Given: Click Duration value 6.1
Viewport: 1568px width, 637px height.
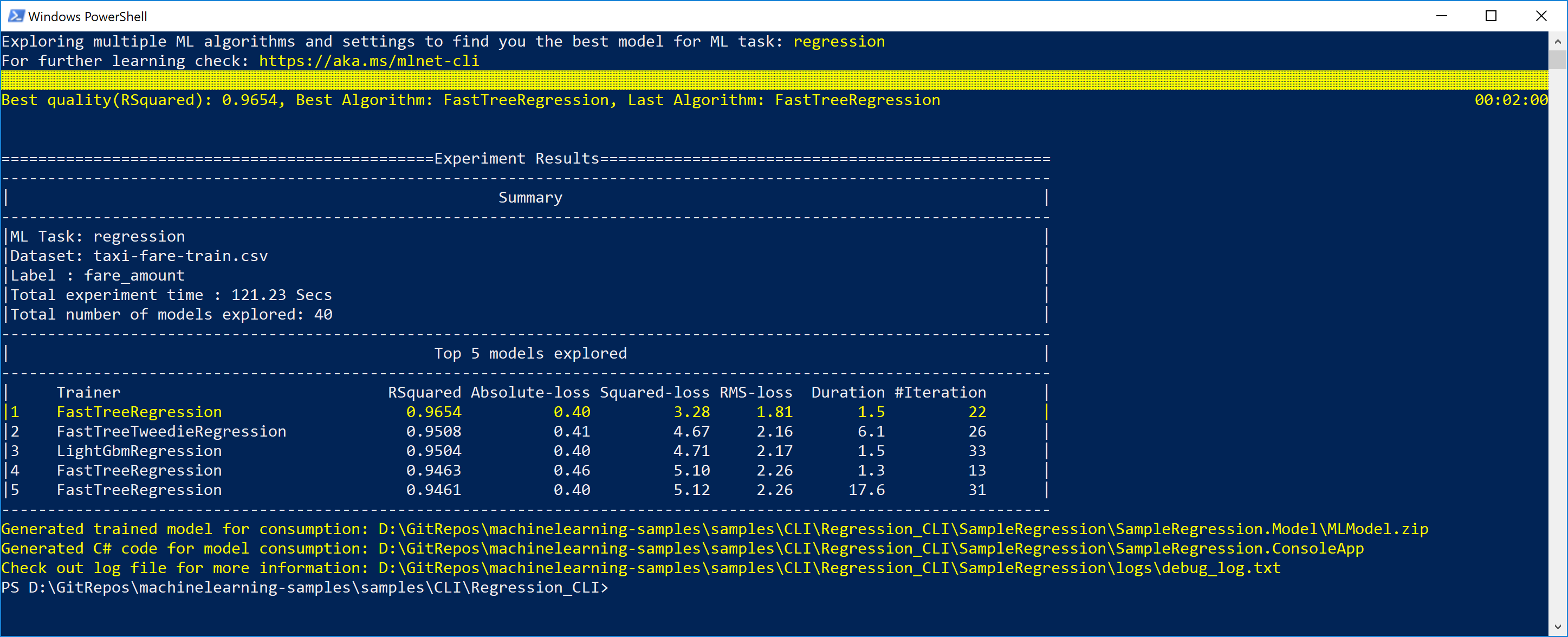Looking at the screenshot, I should pos(871,431).
